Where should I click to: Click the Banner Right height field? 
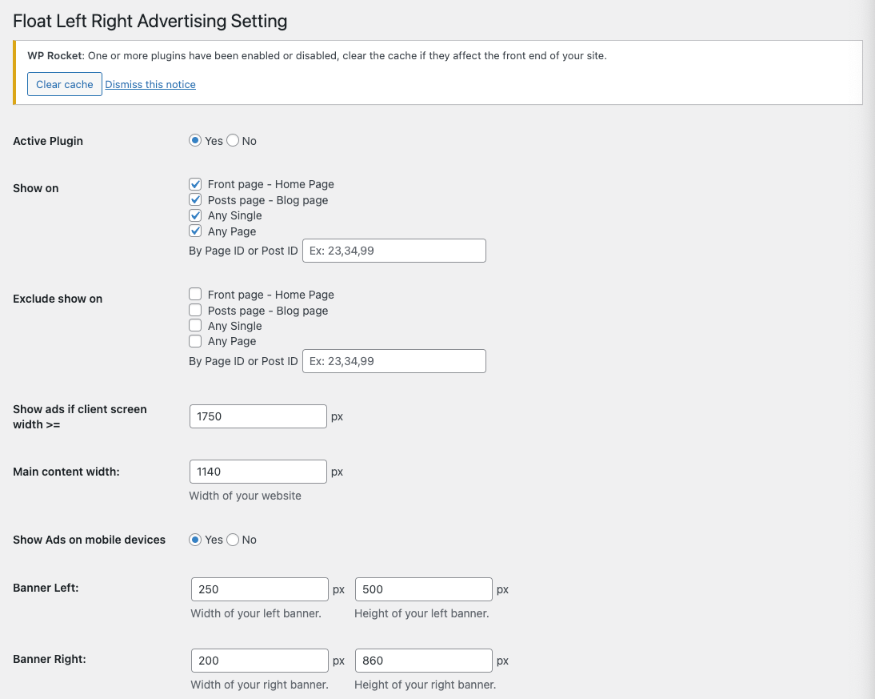point(423,661)
